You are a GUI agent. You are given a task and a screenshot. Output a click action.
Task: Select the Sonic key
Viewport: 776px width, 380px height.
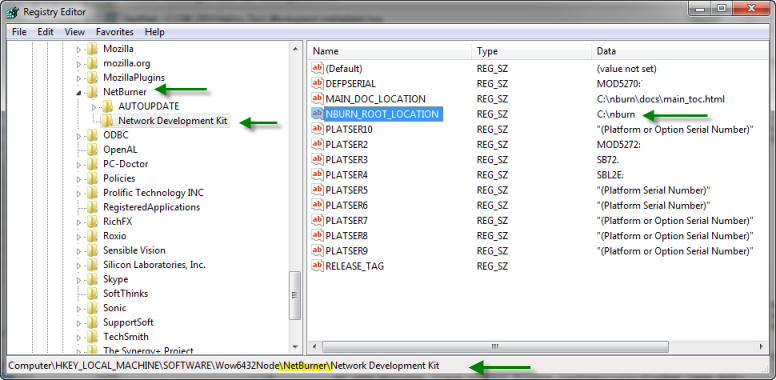(115, 308)
